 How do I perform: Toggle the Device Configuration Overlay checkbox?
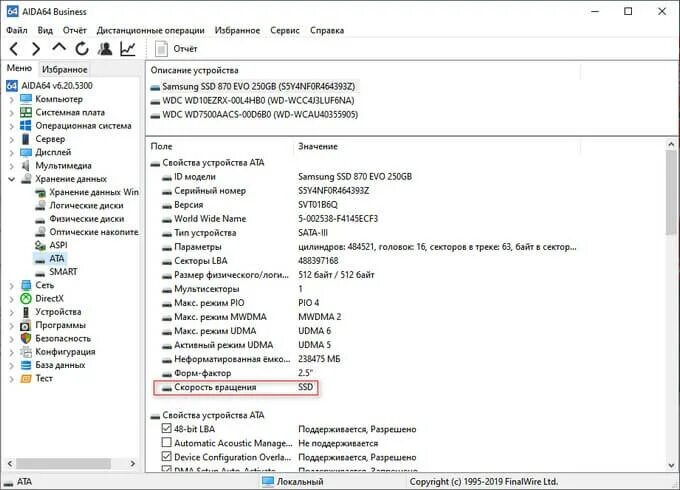click(x=167, y=456)
